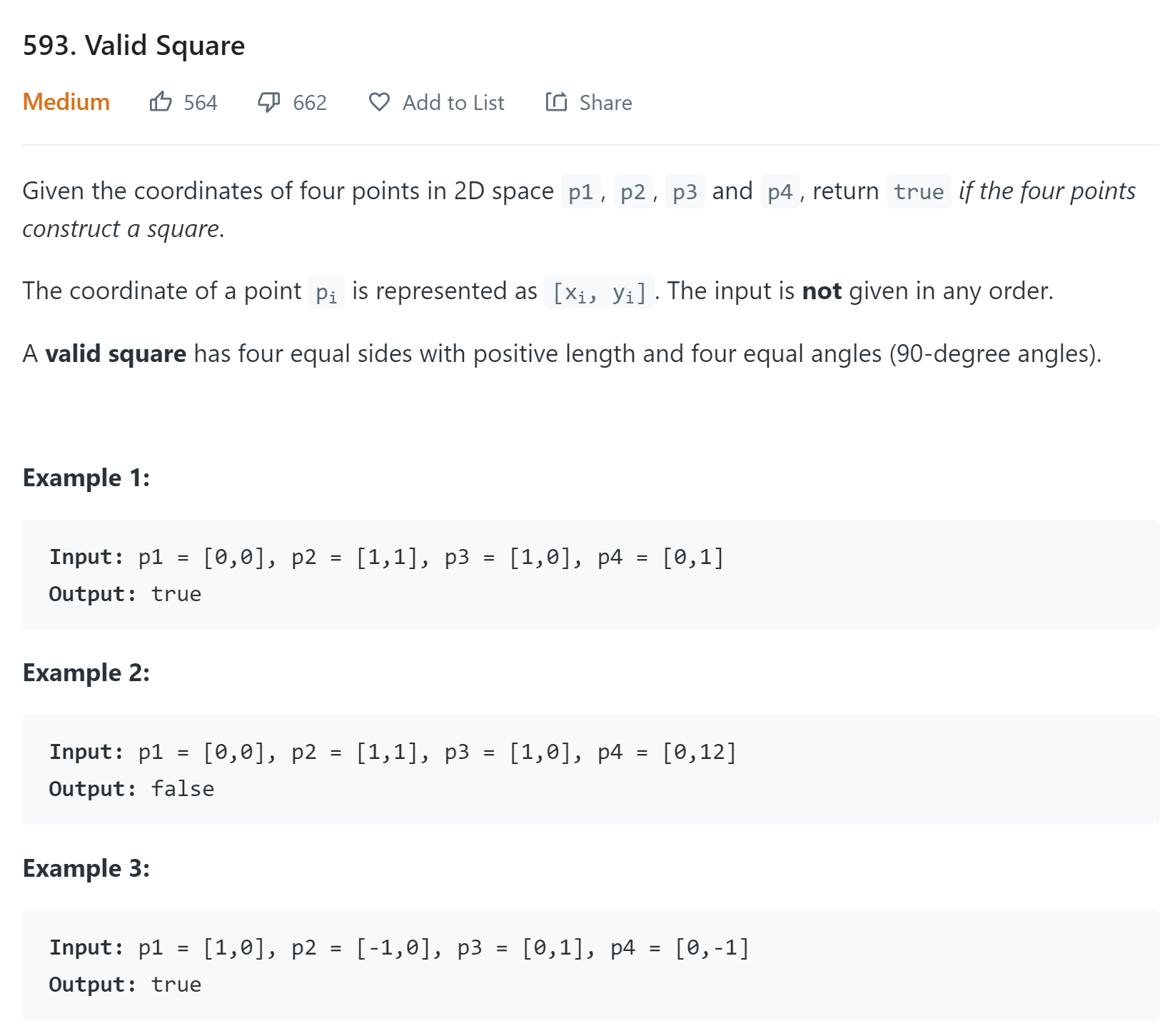The height and width of the screenshot is (1036, 1175).
Task: Click the p1 inline code token
Action: pos(581,191)
